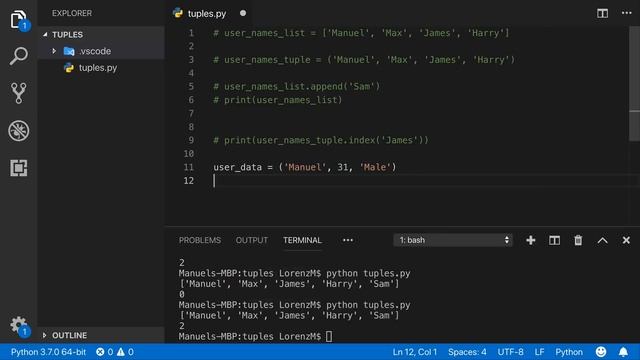640x360 pixels.
Task: Switch to the OUTPUT tab
Action: (252, 240)
